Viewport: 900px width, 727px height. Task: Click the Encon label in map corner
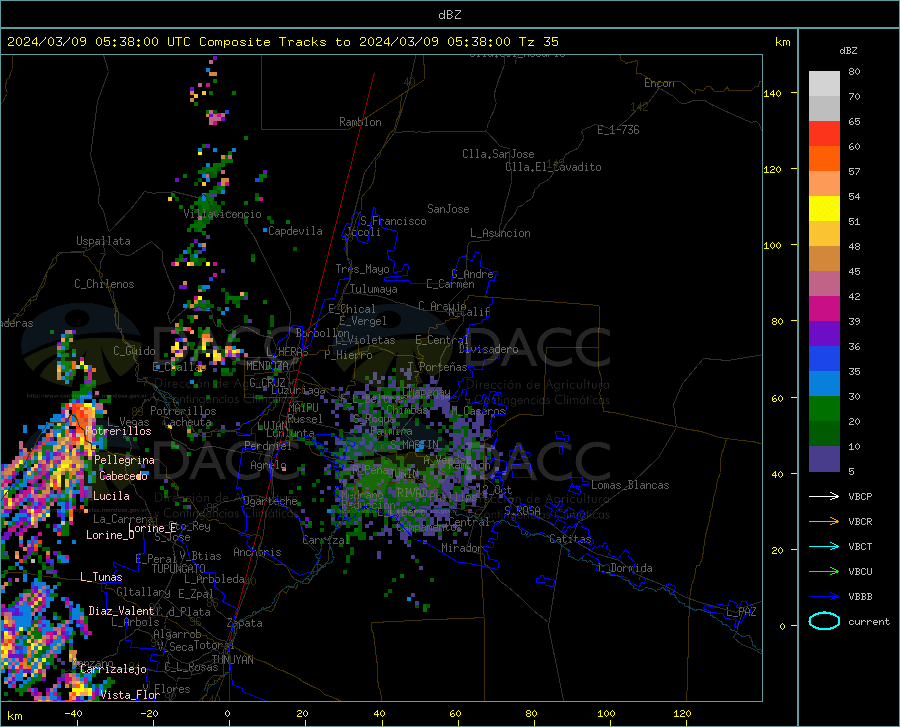click(x=659, y=83)
